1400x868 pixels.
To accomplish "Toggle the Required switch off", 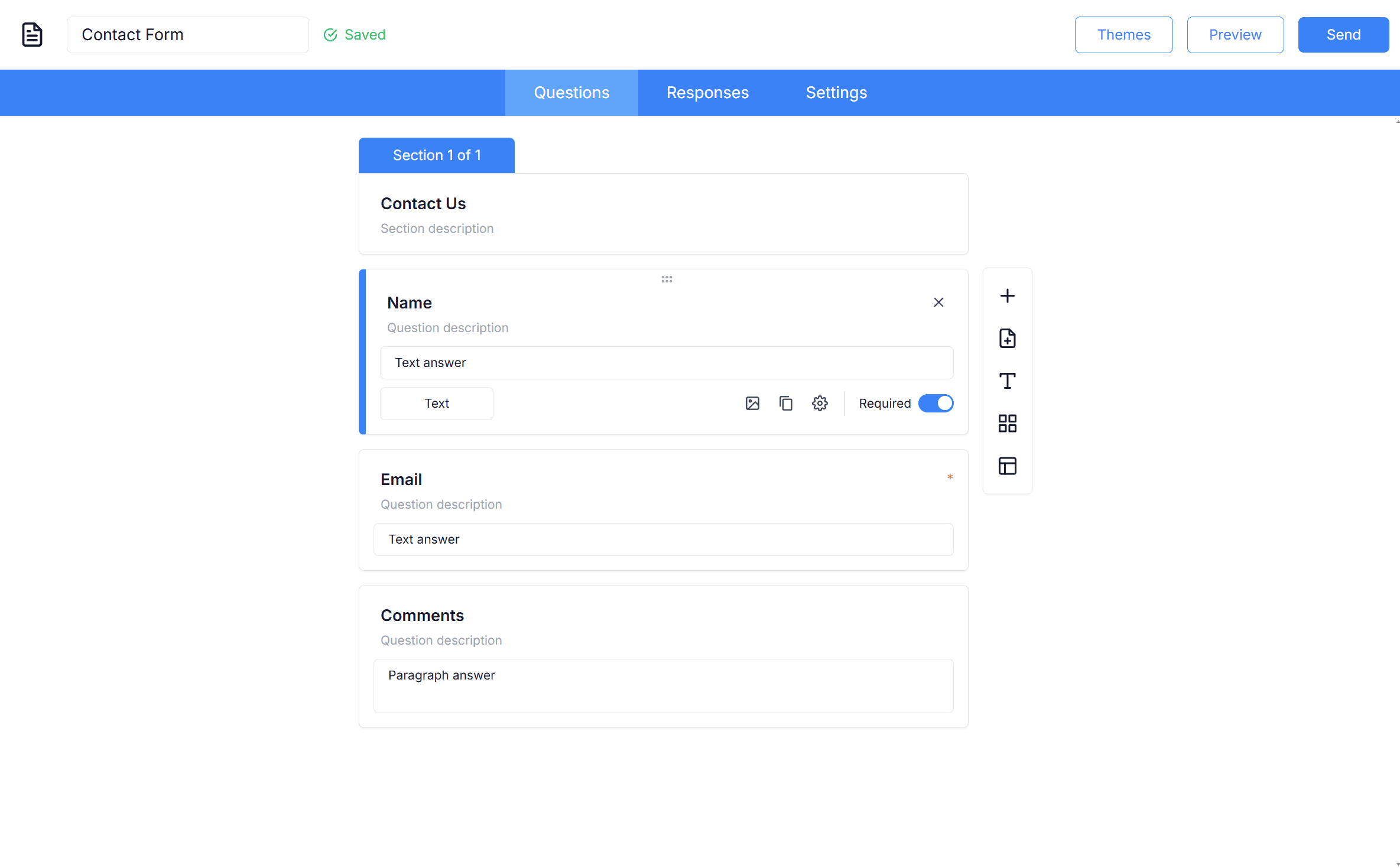I will tap(936, 404).
